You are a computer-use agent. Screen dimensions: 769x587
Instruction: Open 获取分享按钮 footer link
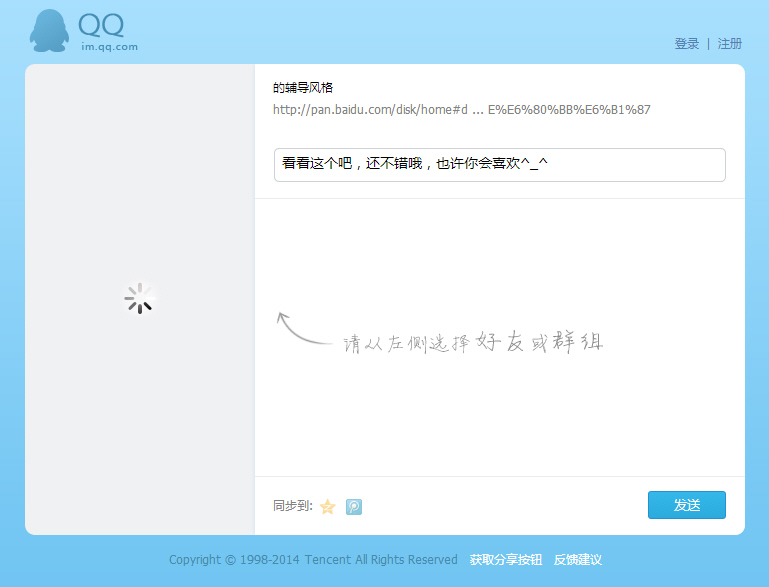point(506,560)
